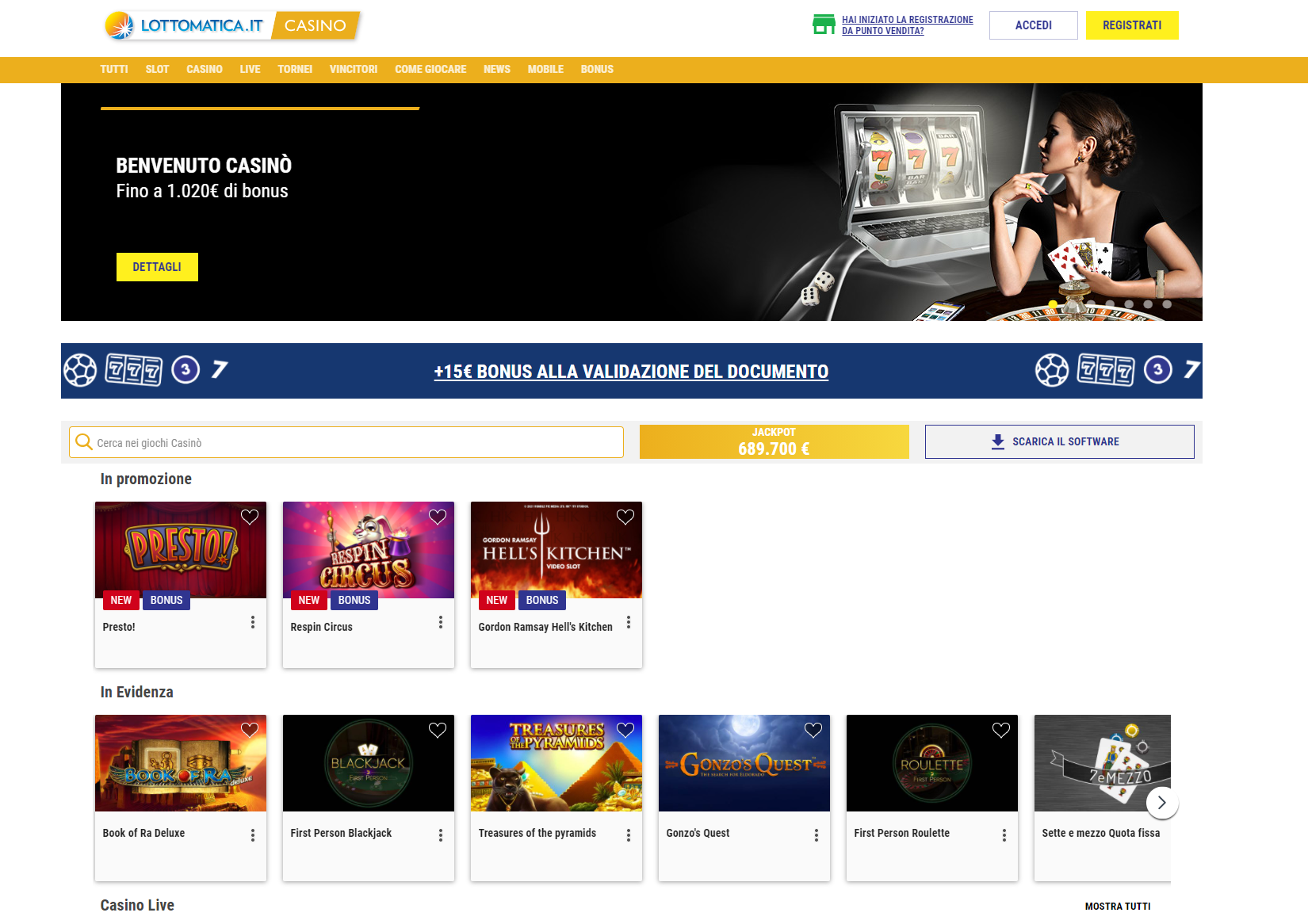Click the download arrow icon by Scarica il software

(998, 441)
